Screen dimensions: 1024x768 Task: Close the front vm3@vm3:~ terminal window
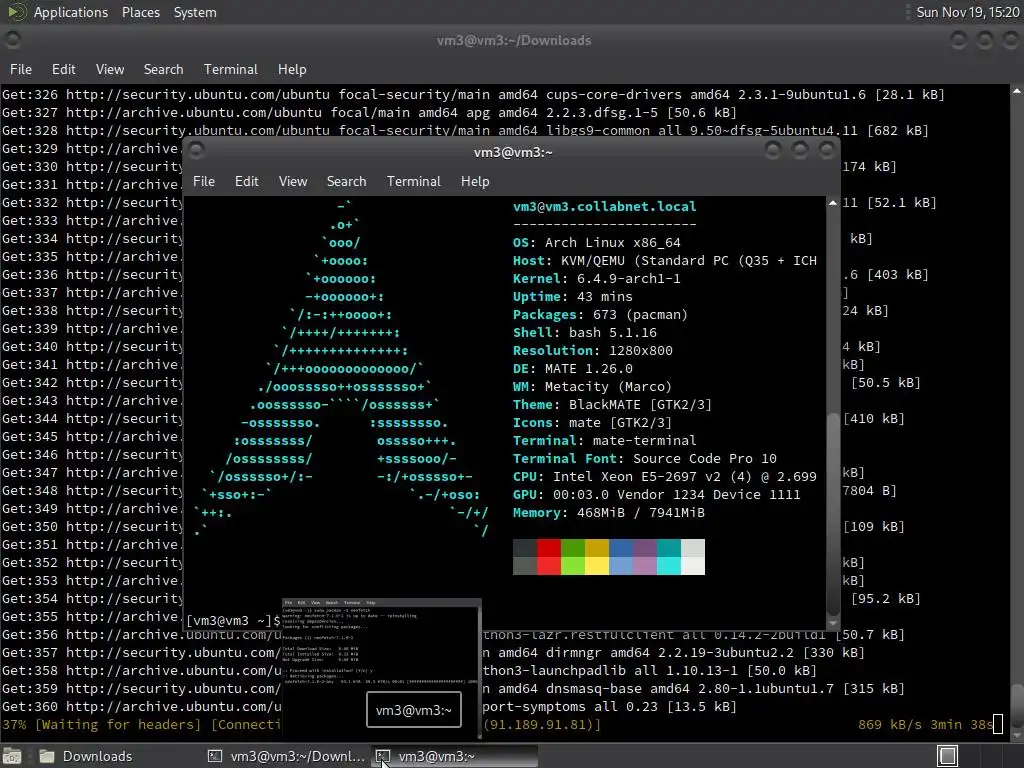827,151
